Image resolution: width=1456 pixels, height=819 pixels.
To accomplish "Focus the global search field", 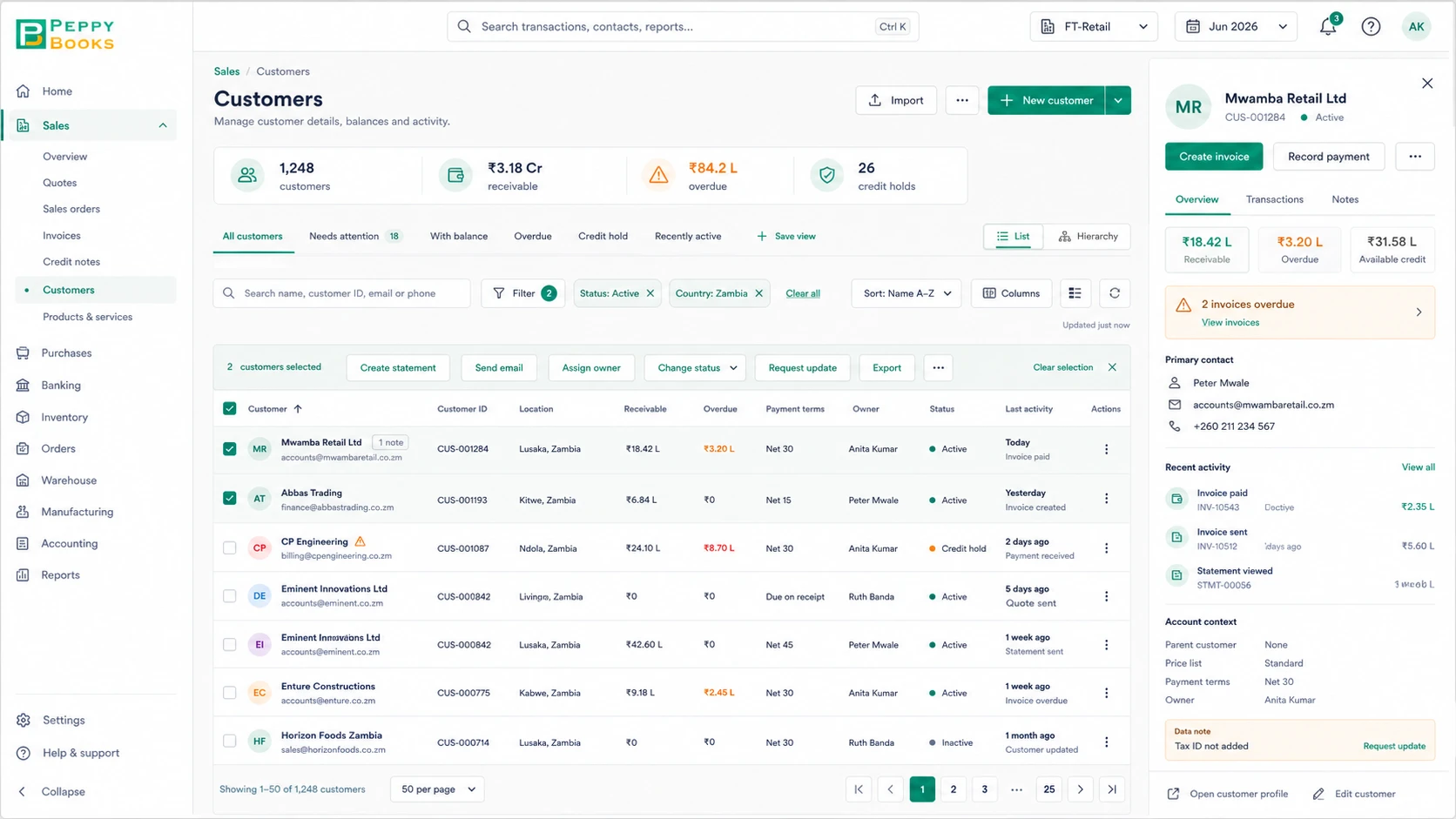I will (683, 27).
